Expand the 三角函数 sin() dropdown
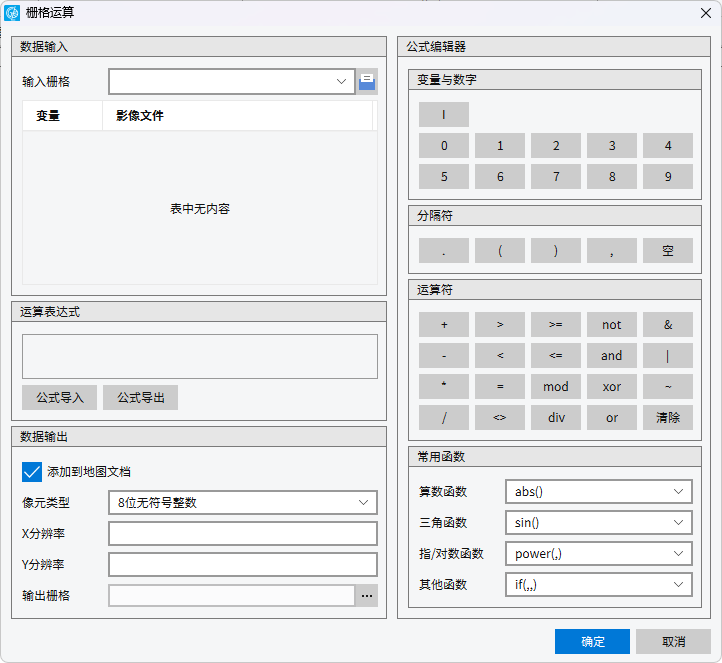This screenshot has height=663, width=722. [598, 523]
